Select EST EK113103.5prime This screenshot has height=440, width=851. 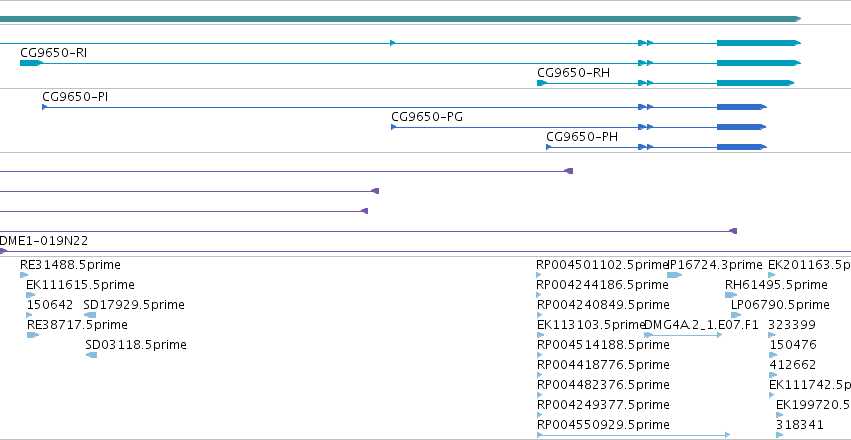[x=590, y=325]
